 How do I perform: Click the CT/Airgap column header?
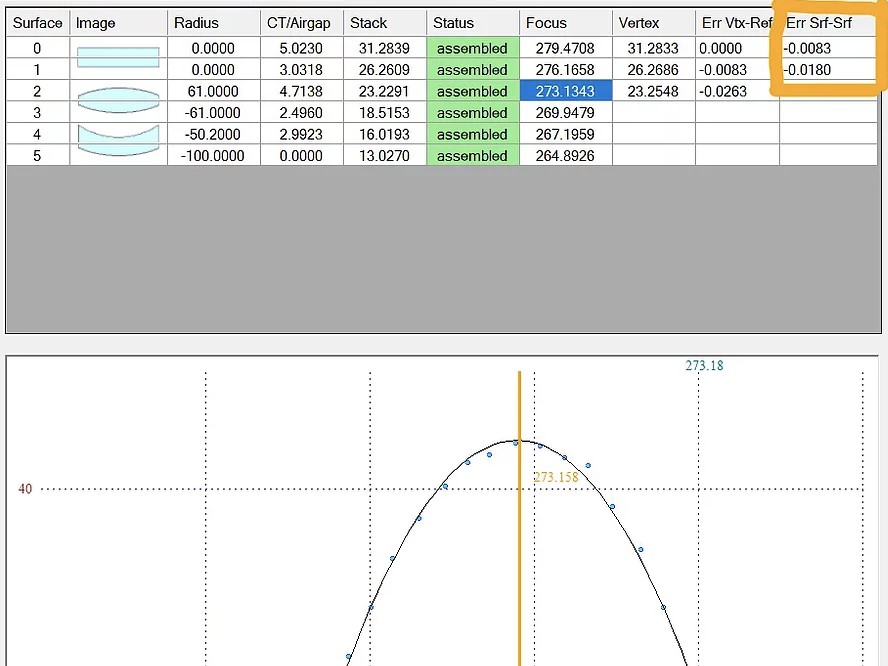[301, 23]
